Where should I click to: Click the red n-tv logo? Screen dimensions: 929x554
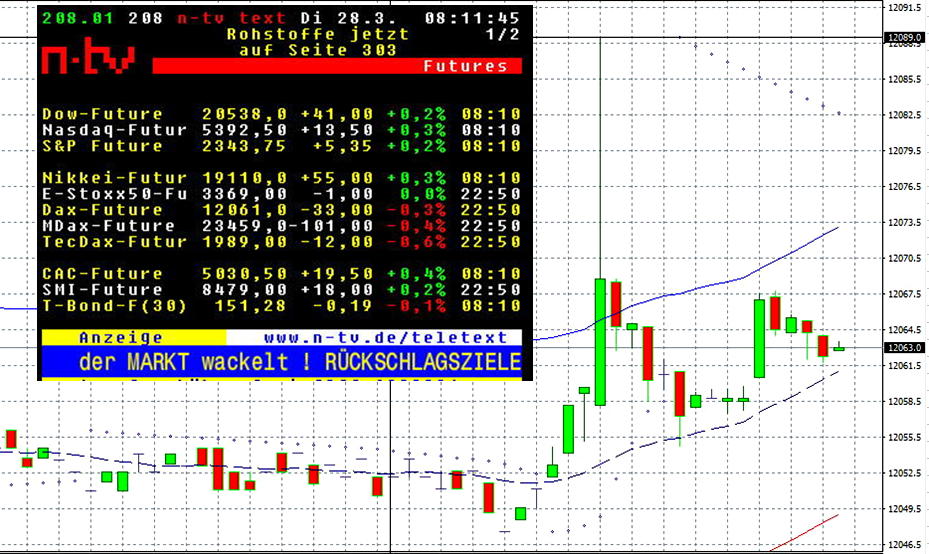coord(88,56)
